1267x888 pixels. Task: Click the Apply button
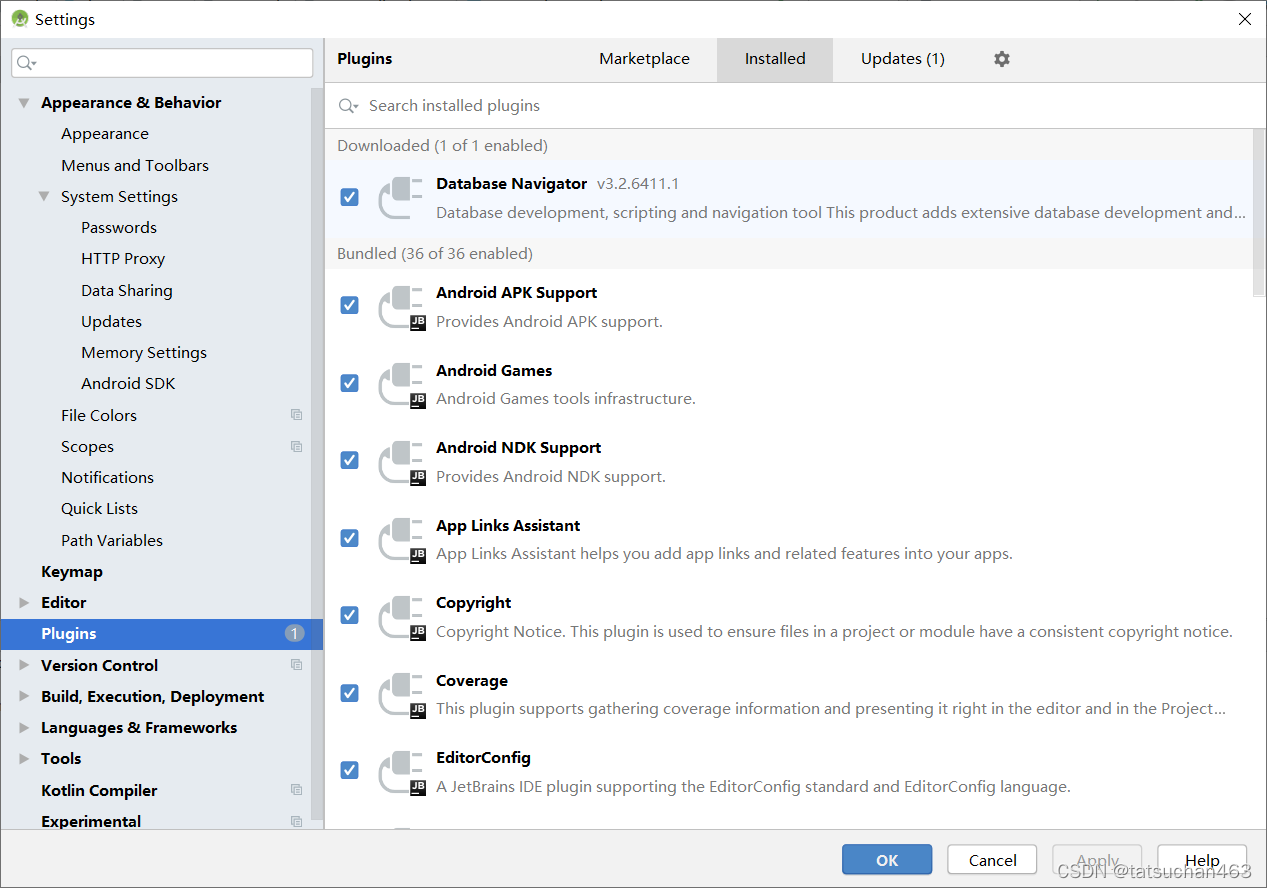[1098, 860]
